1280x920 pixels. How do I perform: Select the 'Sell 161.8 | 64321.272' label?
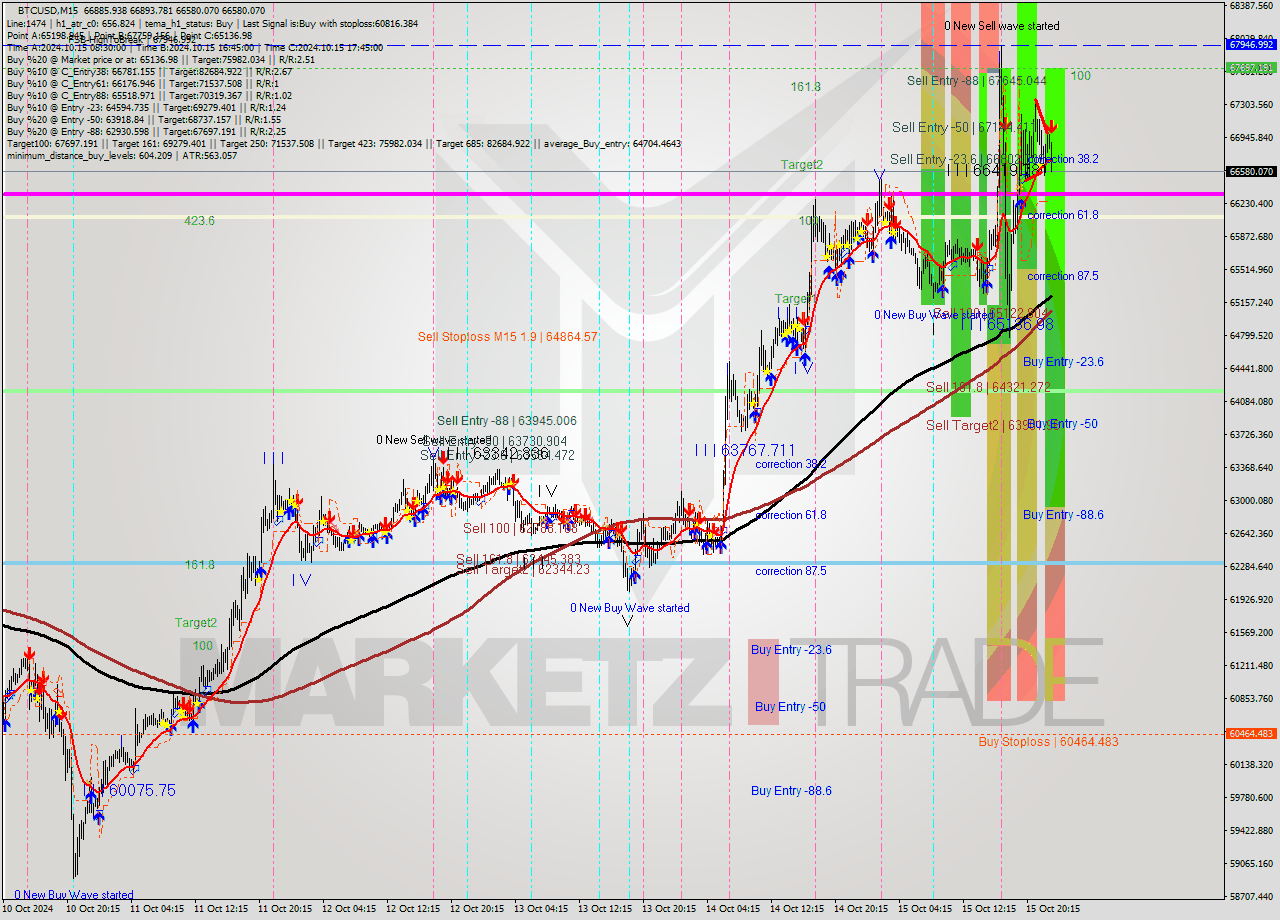(988, 387)
